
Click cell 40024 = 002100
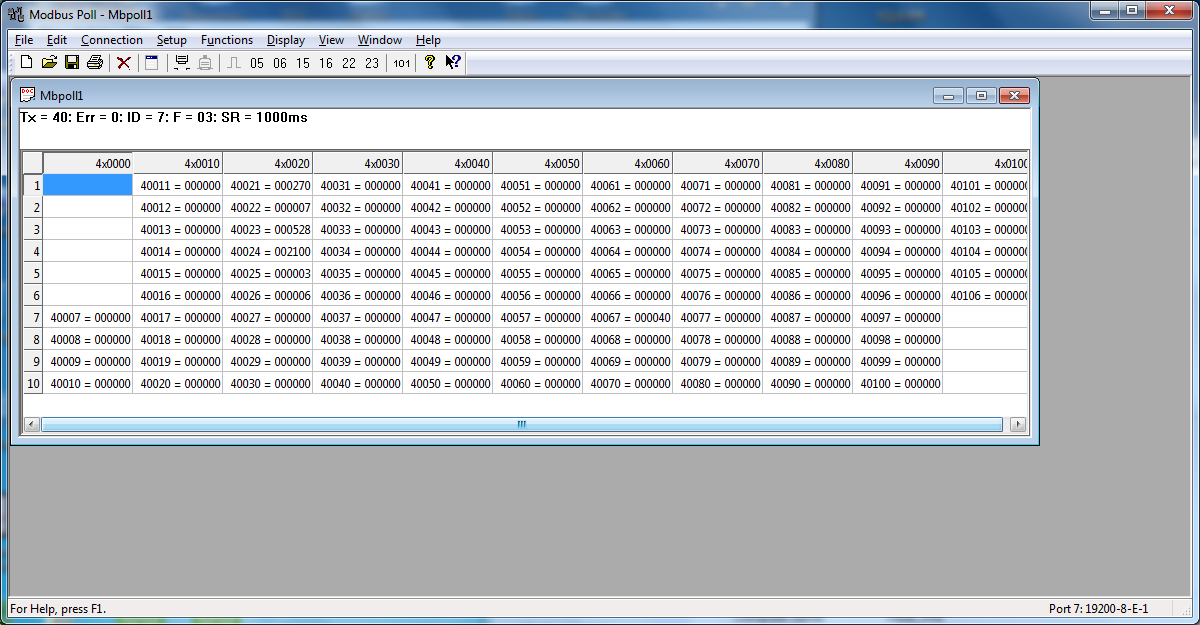[268, 251]
